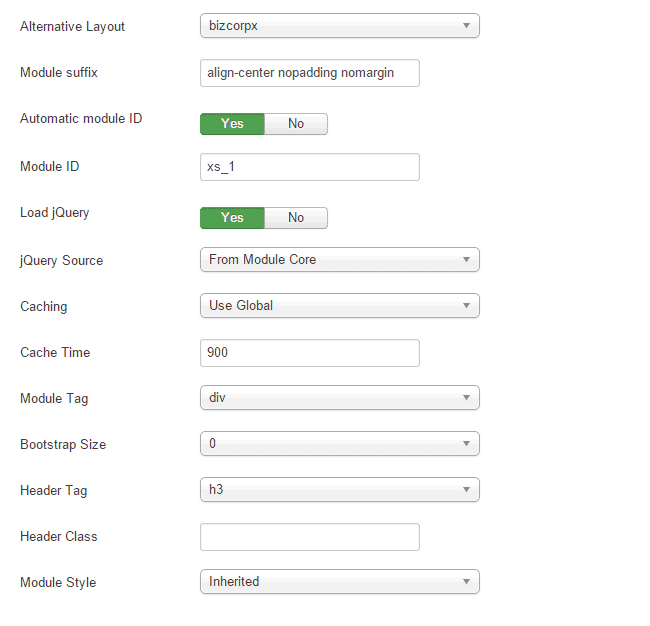Click the Header Tag dropdown arrow
Viewport: 650px width, 626px height.
[x=466, y=490]
